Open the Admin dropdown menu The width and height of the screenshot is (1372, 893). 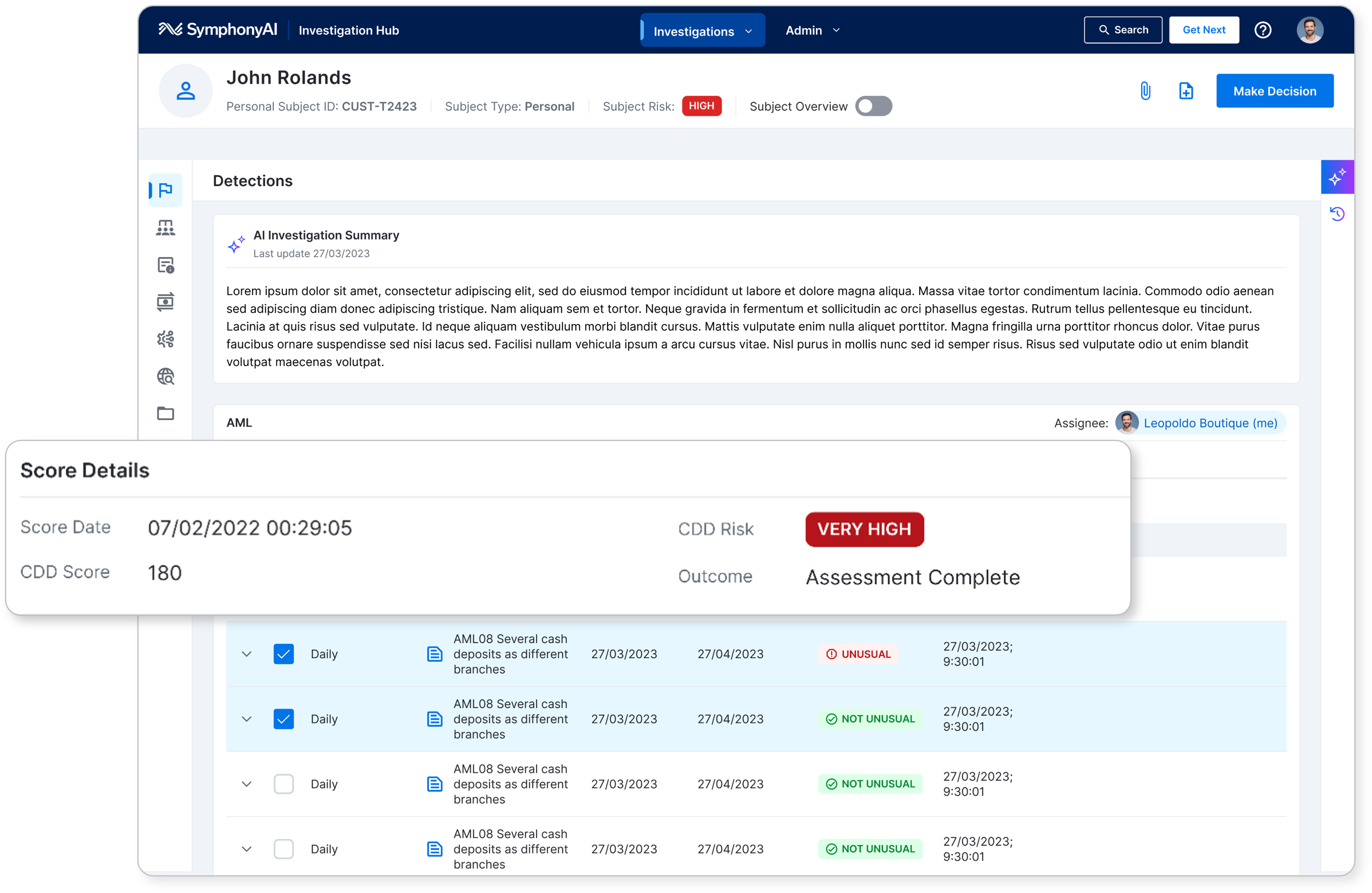(811, 29)
